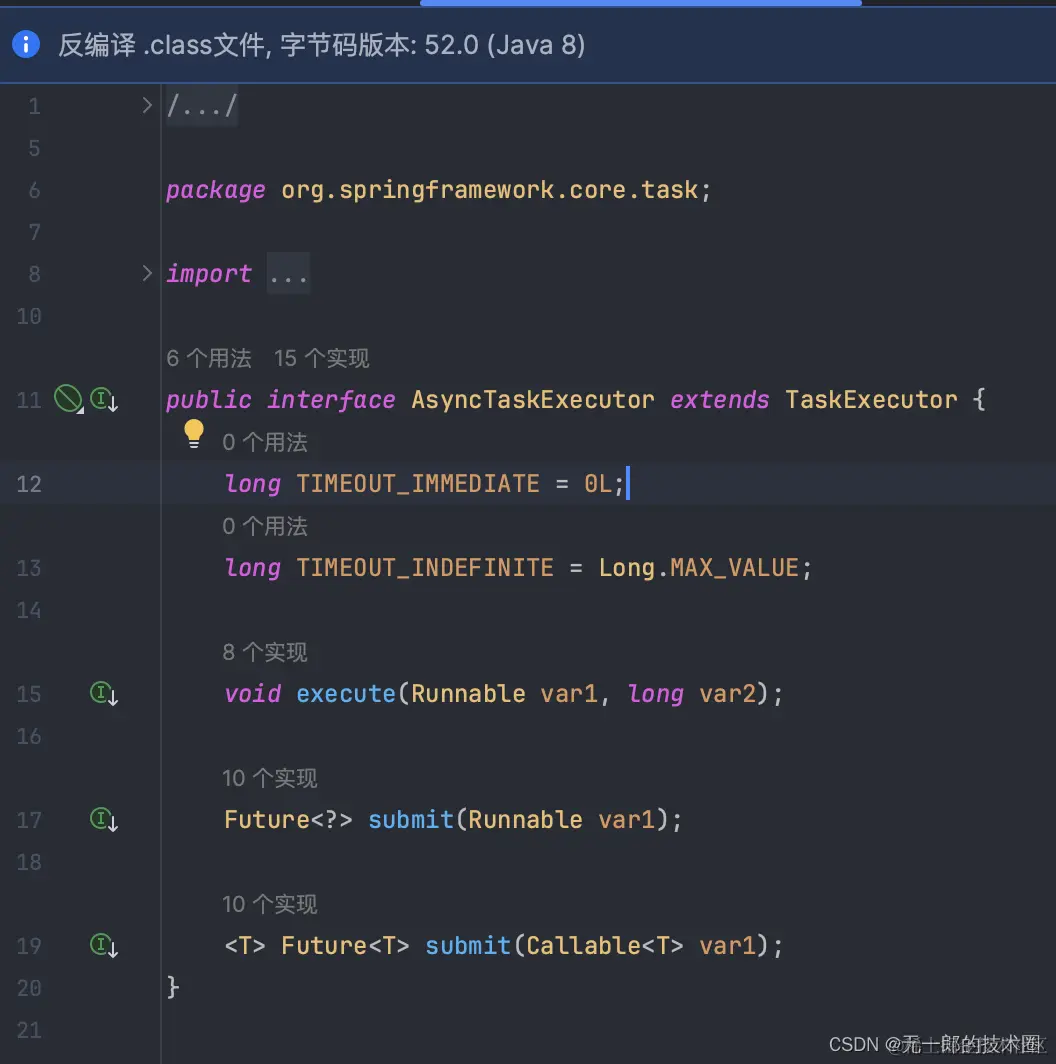Image resolution: width=1056 pixels, height=1064 pixels.
Task: Expand the folded import block
Action: (147, 273)
